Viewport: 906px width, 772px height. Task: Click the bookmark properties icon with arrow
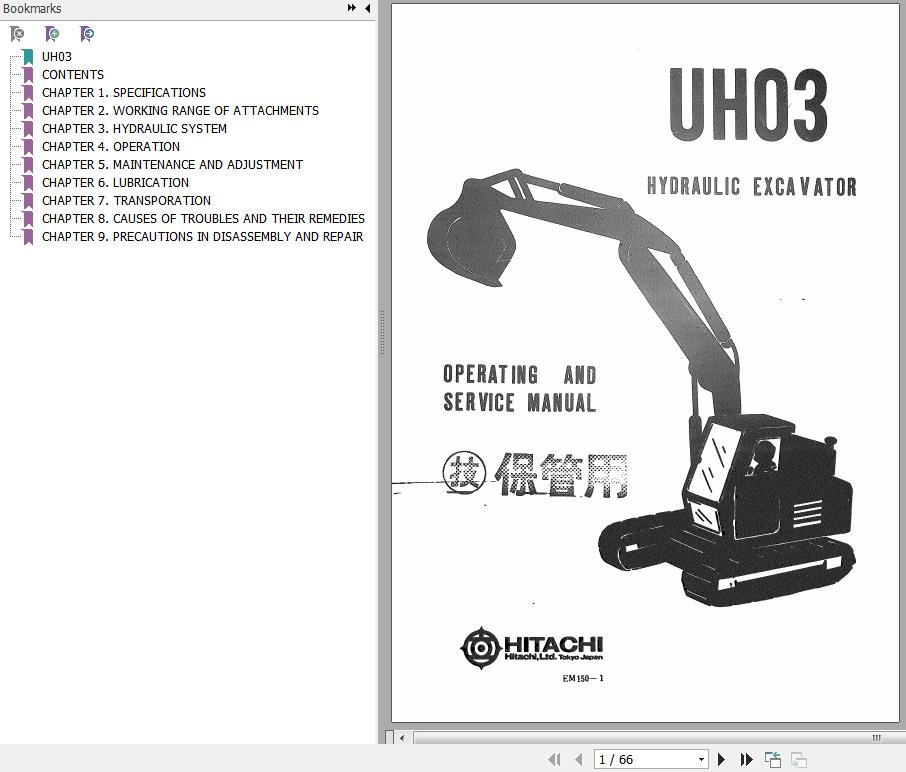(87, 34)
